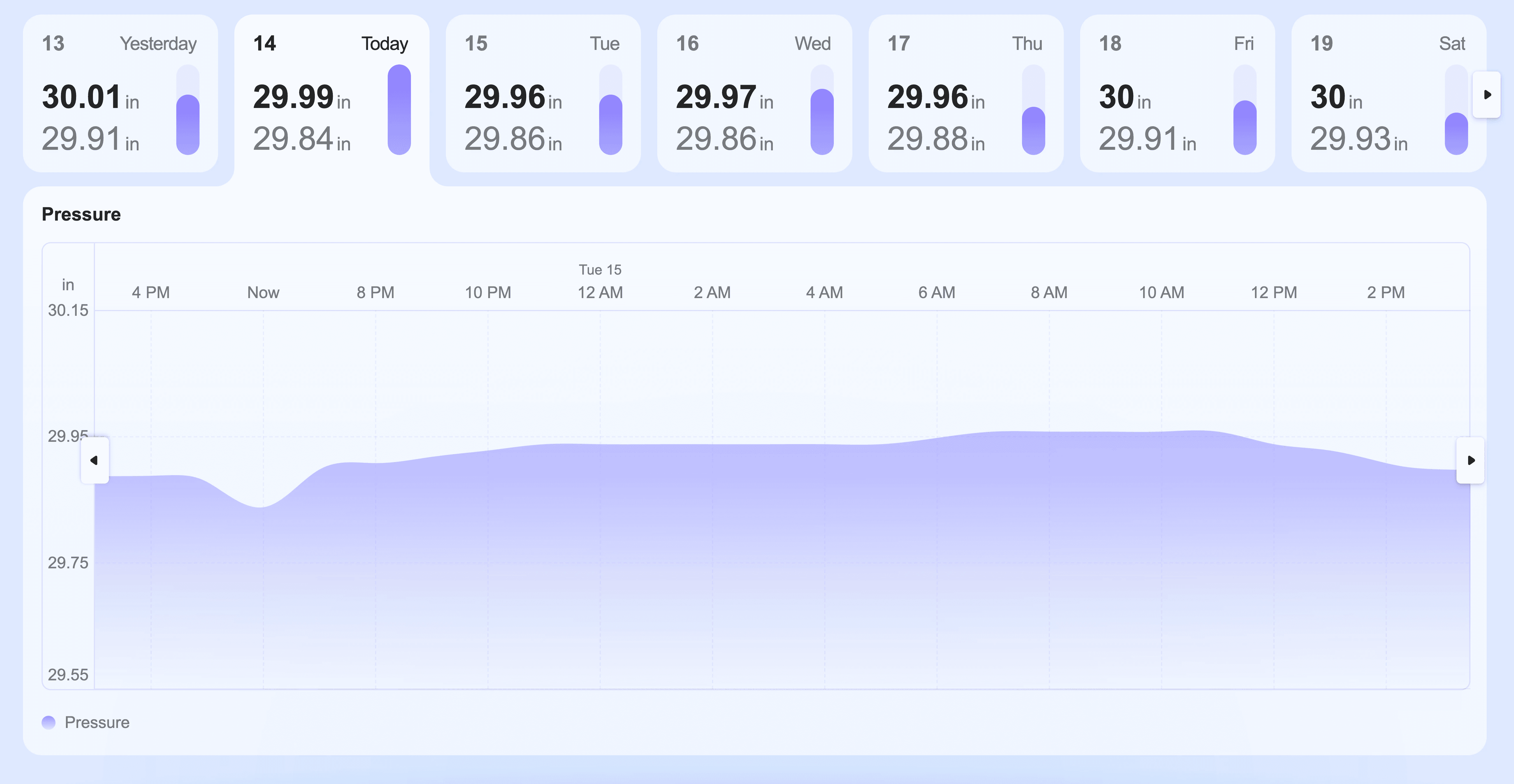Viewport: 1514px width, 784px height.
Task: Click the Pressure legend dot
Action: coord(49,722)
